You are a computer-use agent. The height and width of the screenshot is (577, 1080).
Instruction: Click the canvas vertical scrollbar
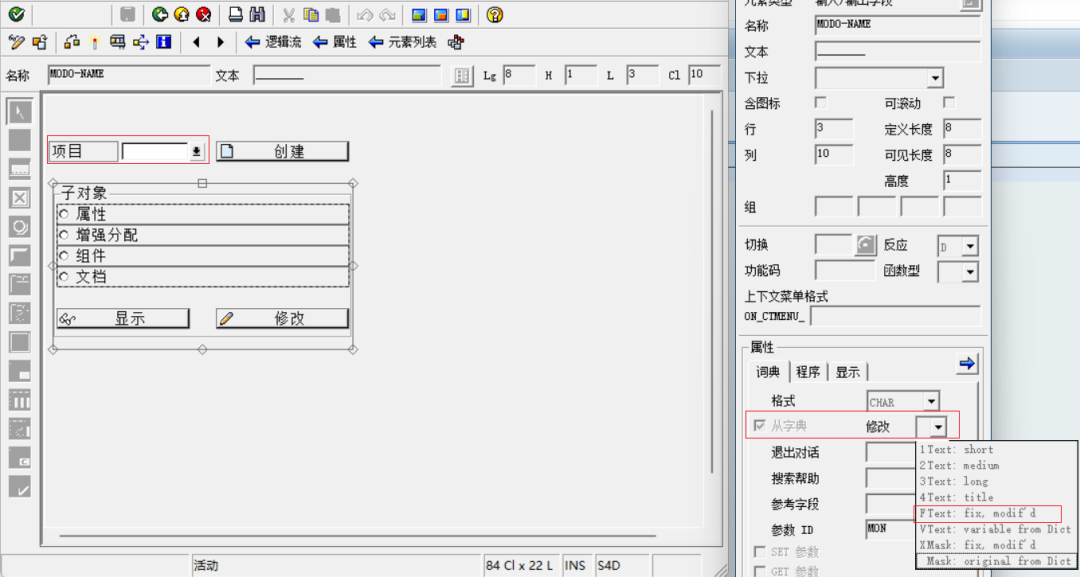(712, 289)
